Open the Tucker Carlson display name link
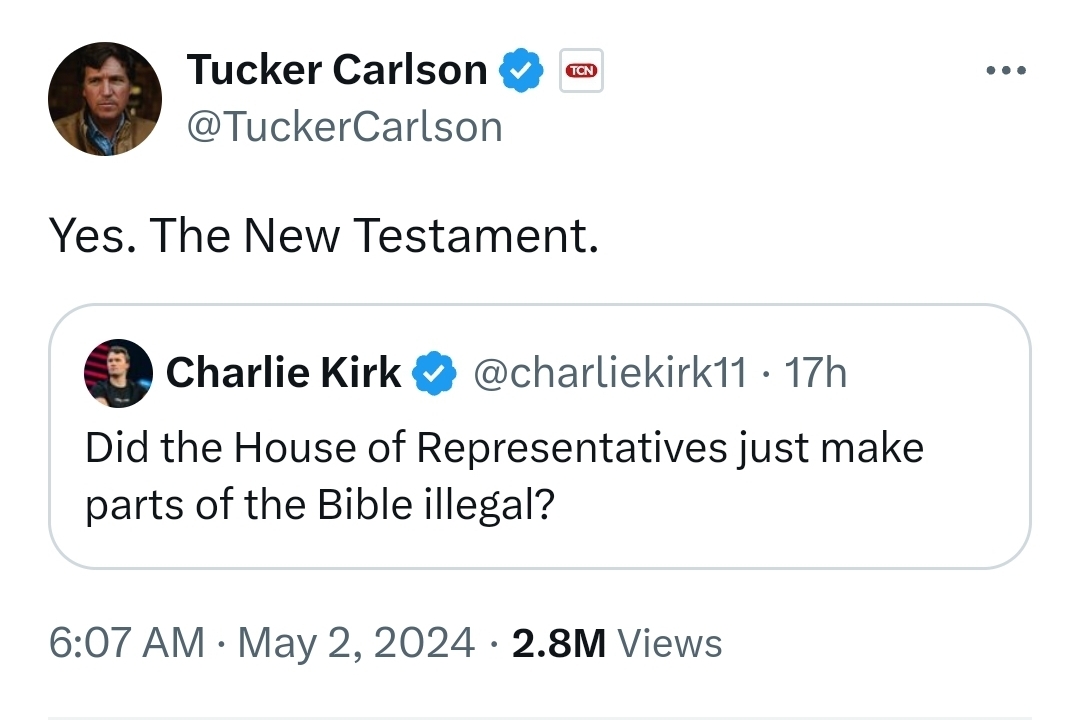 pyautogui.click(x=337, y=71)
